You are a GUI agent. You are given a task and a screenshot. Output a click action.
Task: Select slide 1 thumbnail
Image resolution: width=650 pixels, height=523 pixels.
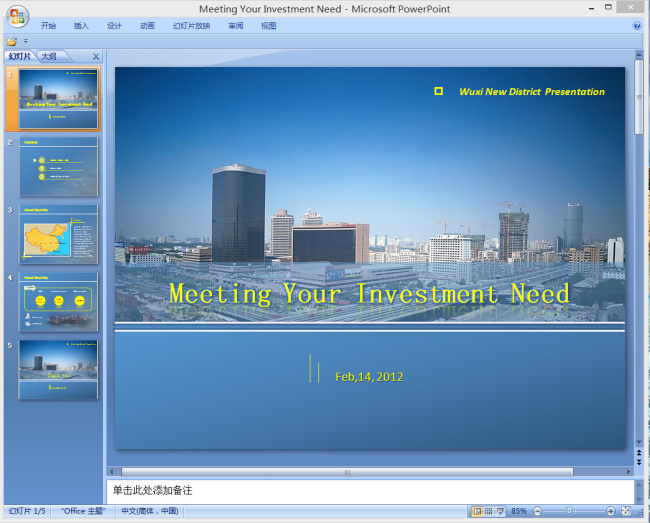[x=58, y=99]
